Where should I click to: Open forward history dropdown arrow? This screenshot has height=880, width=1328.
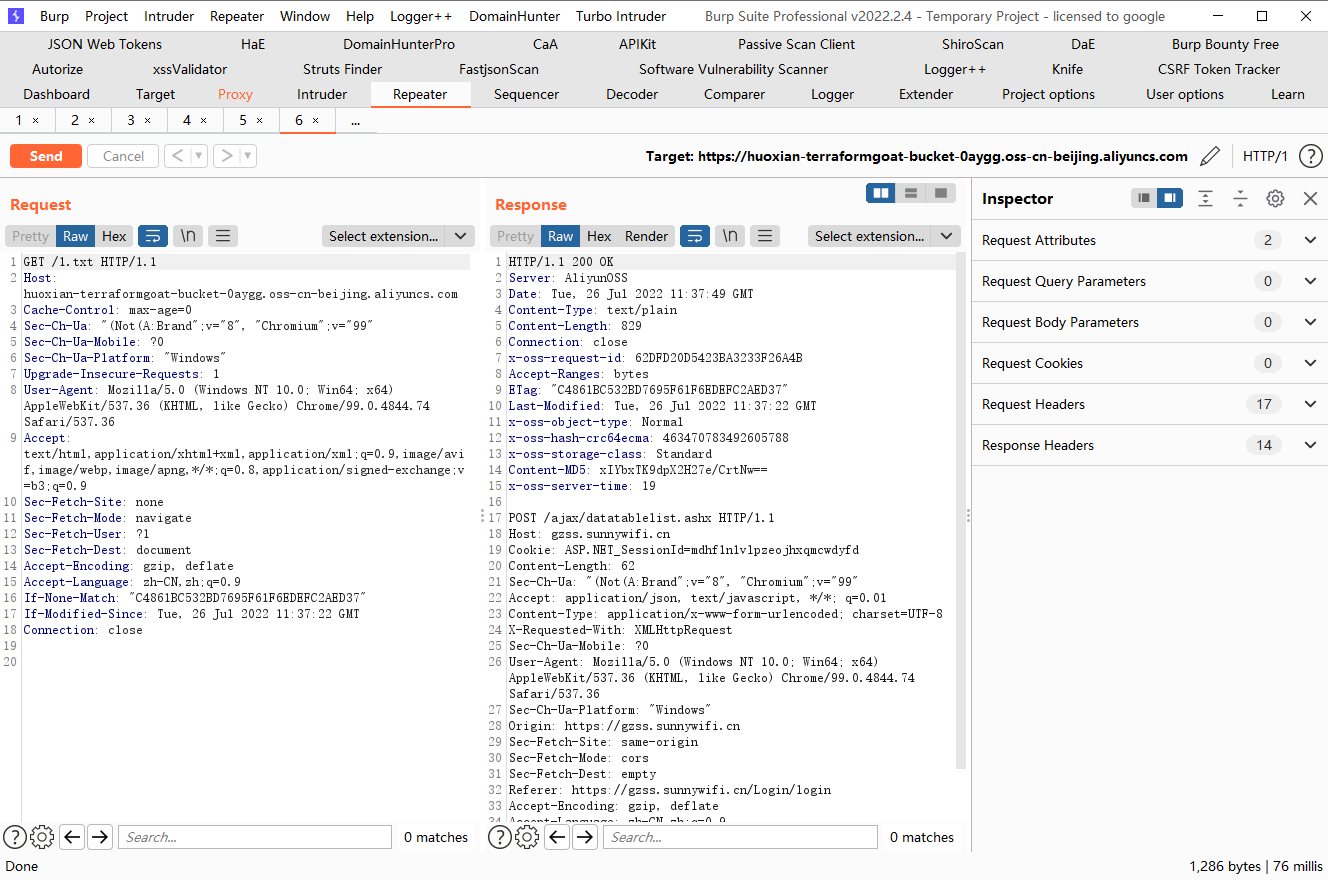point(248,156)
